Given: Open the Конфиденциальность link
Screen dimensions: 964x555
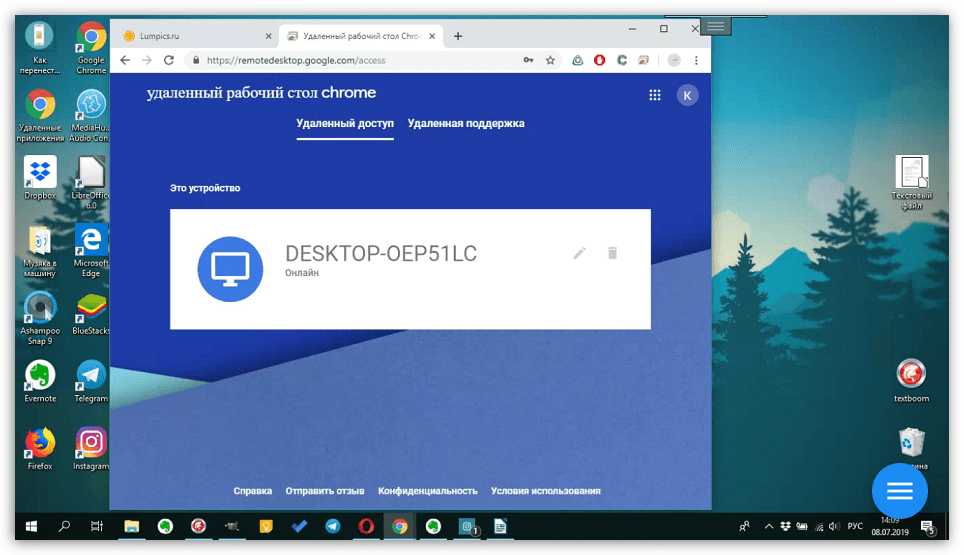Looking at the screenshot, I should point(427,491).
